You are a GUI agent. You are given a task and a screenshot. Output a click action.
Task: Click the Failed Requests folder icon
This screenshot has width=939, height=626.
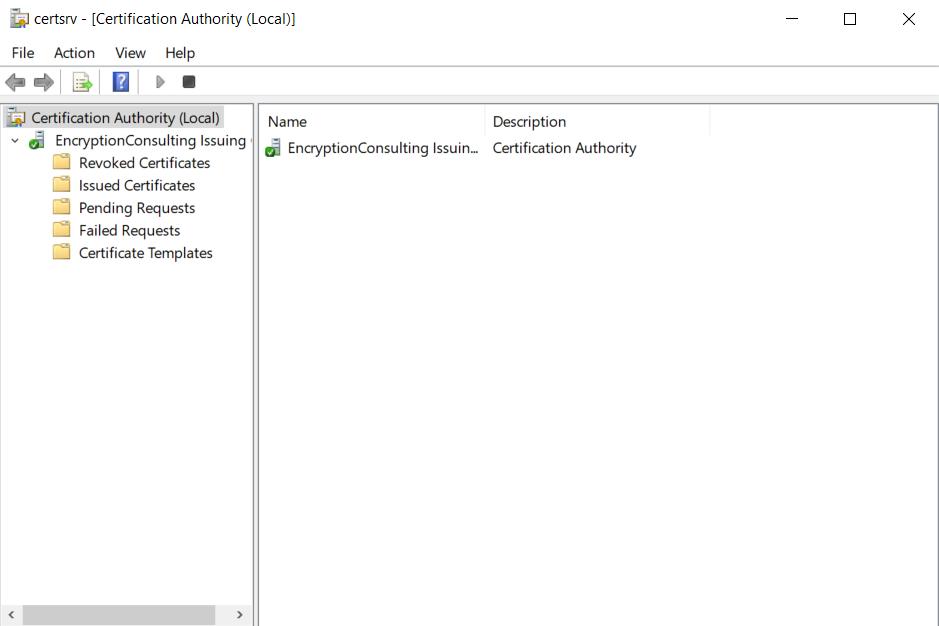[x=62, y=229]
